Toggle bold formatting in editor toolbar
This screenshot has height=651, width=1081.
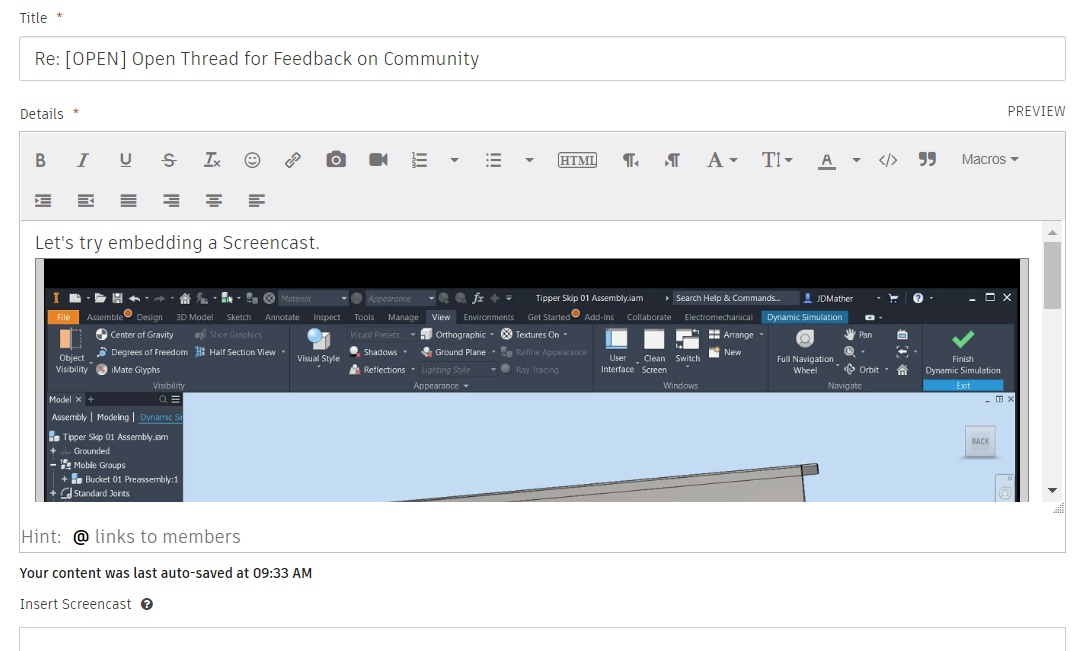point(41,160)
